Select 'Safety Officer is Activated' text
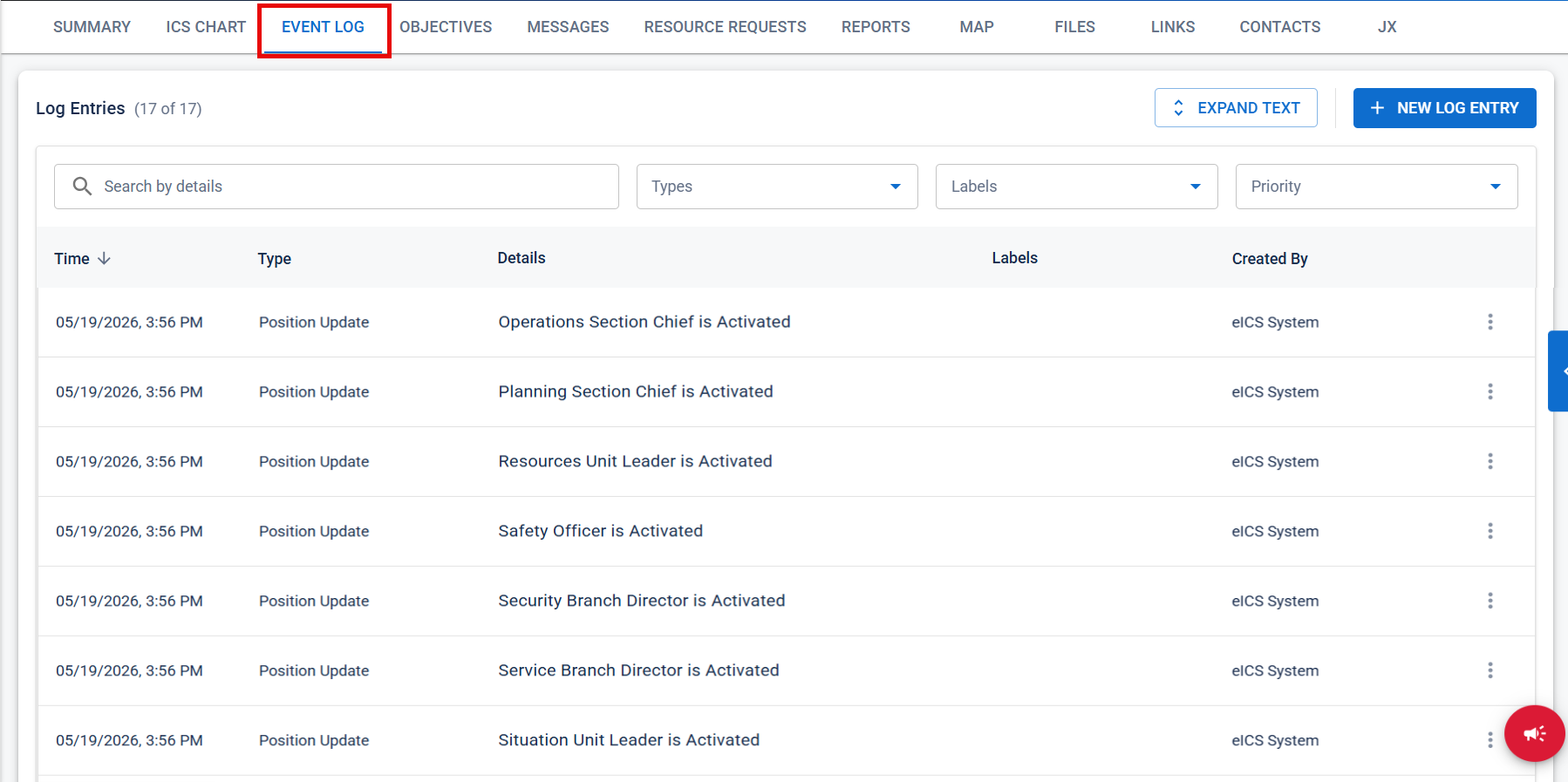 (x=600, y=531)
